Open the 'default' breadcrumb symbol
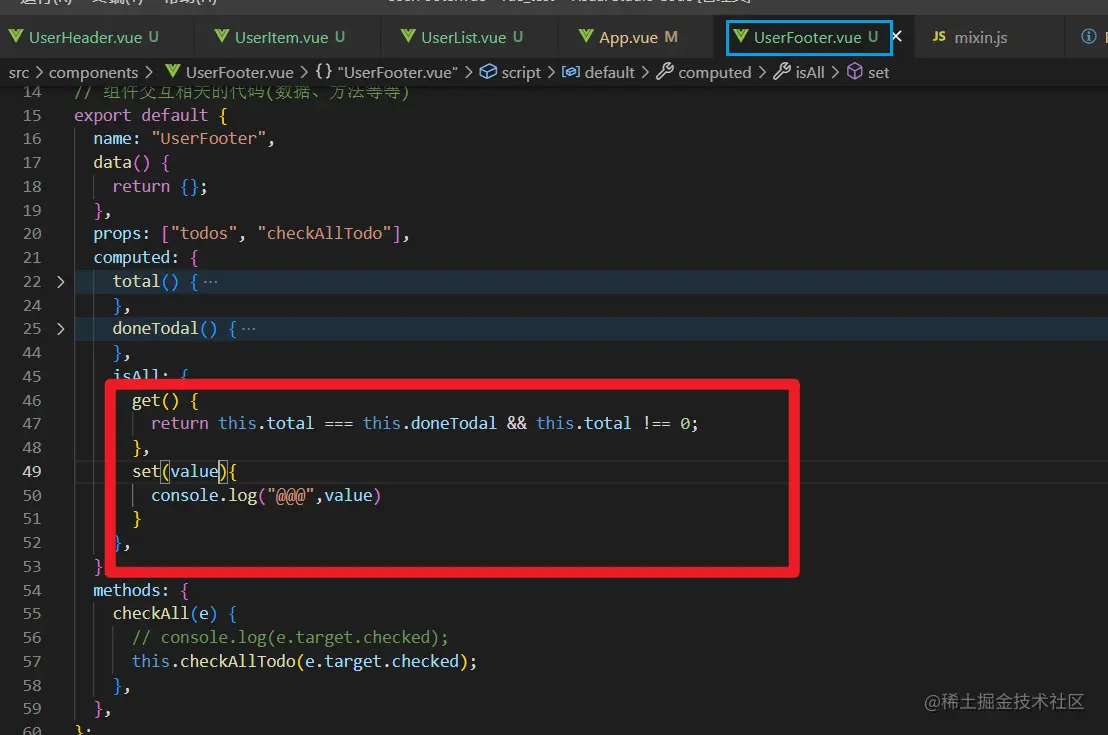This screenshot has width=1108, height=735. click(610, 73)
